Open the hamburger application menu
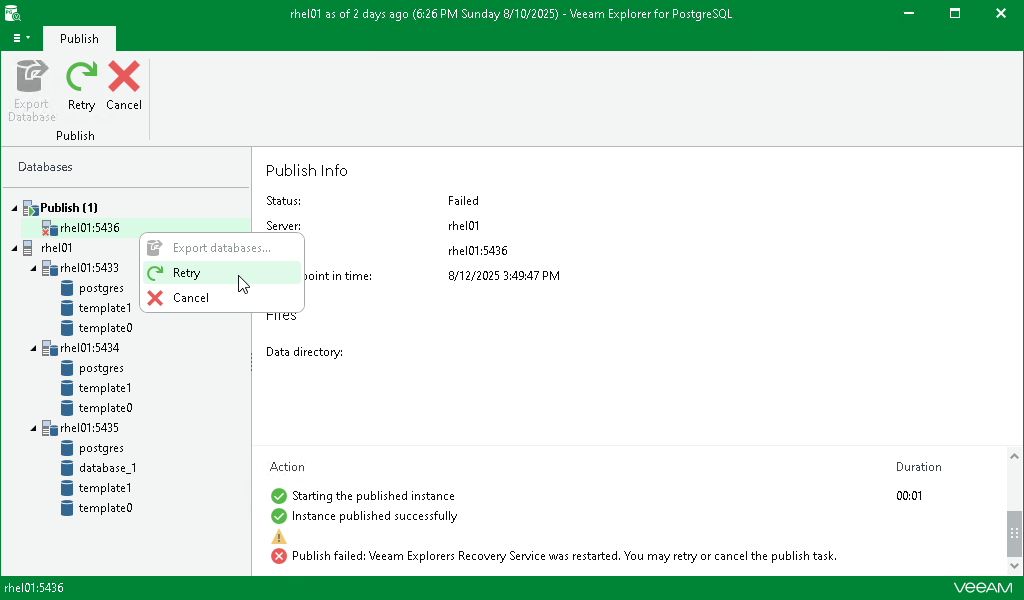The height and width of the screenshot is (600, 1024). pyautogui.click(x=21, y=39)
